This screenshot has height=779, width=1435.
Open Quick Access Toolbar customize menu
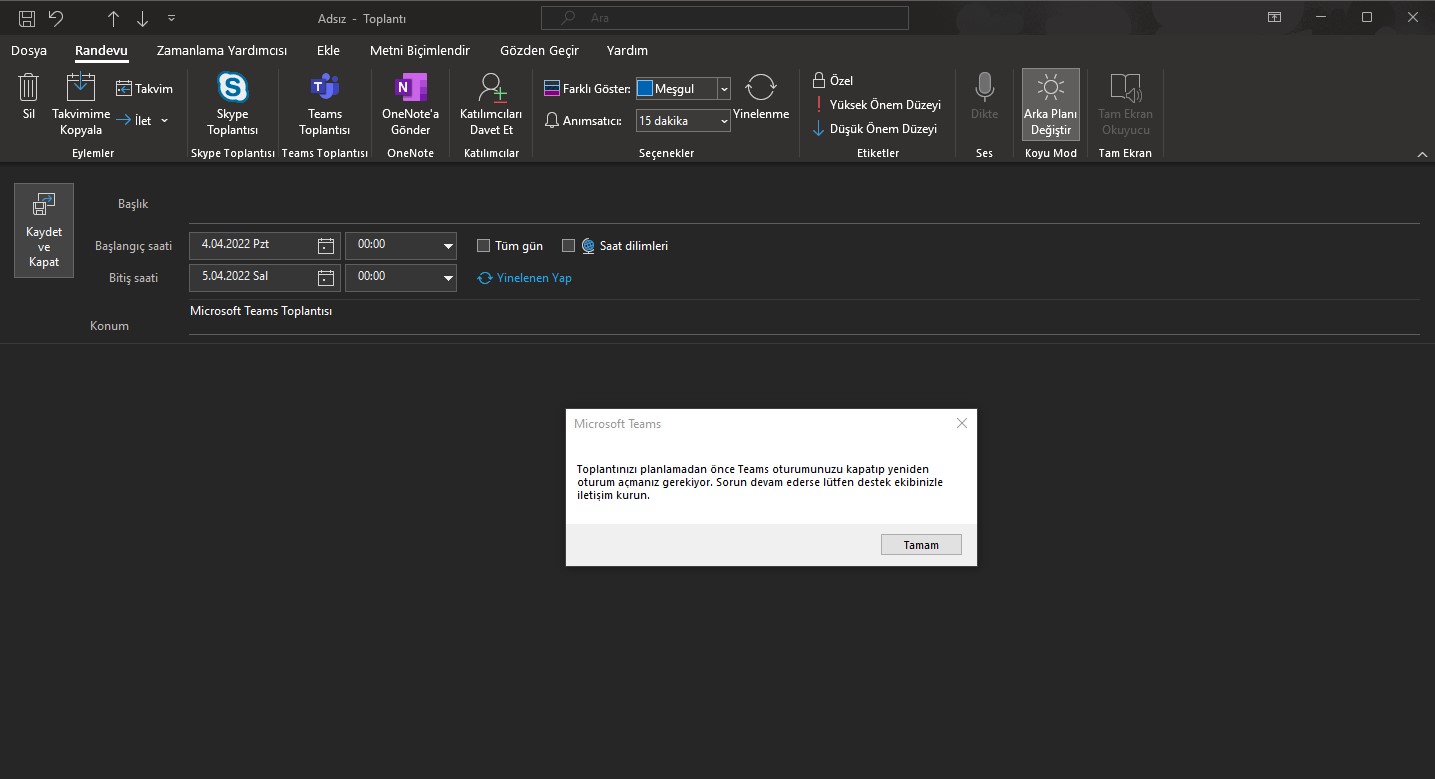(x=172, y=18)
